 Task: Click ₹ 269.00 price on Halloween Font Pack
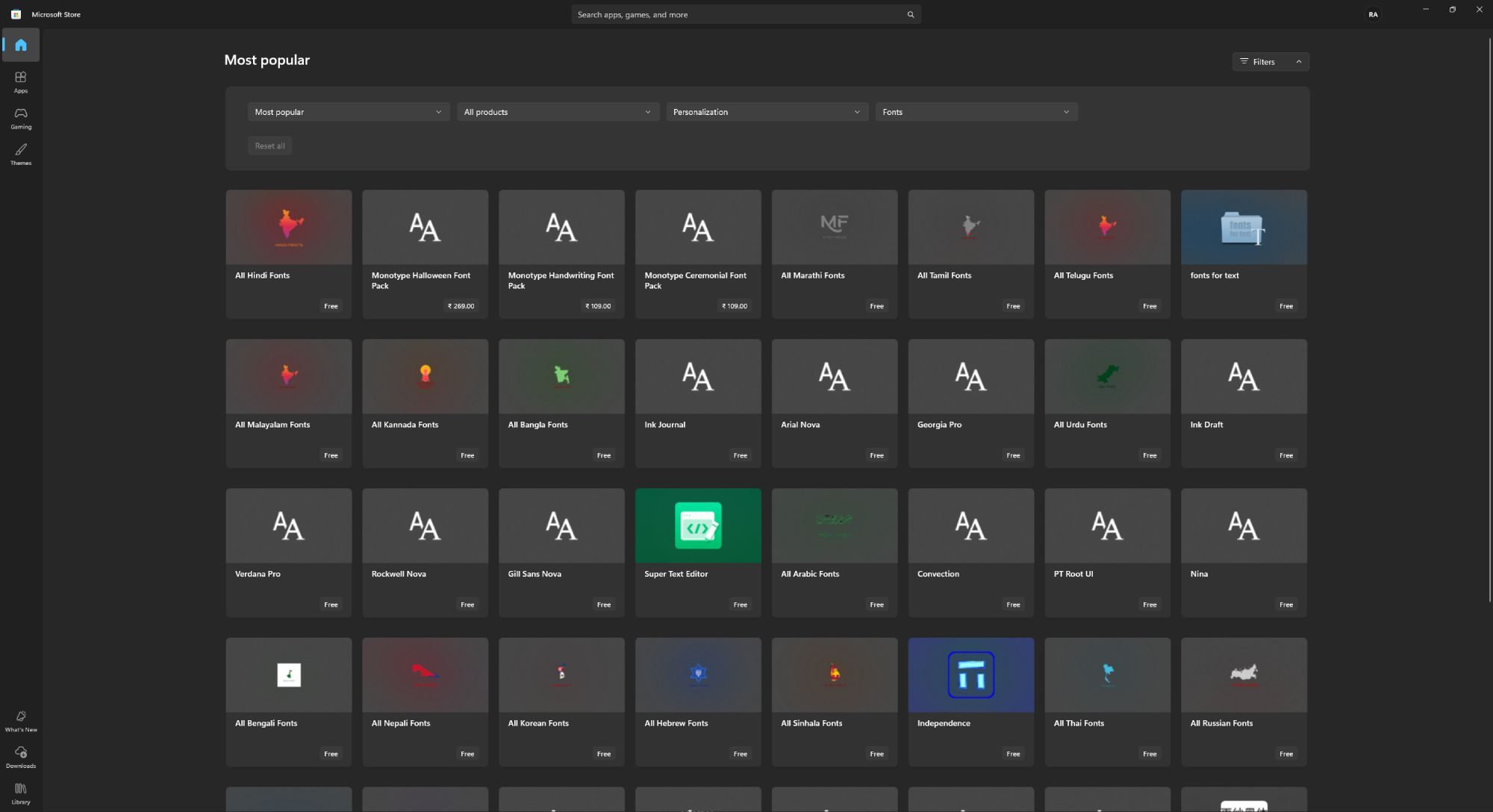(461, 306)
